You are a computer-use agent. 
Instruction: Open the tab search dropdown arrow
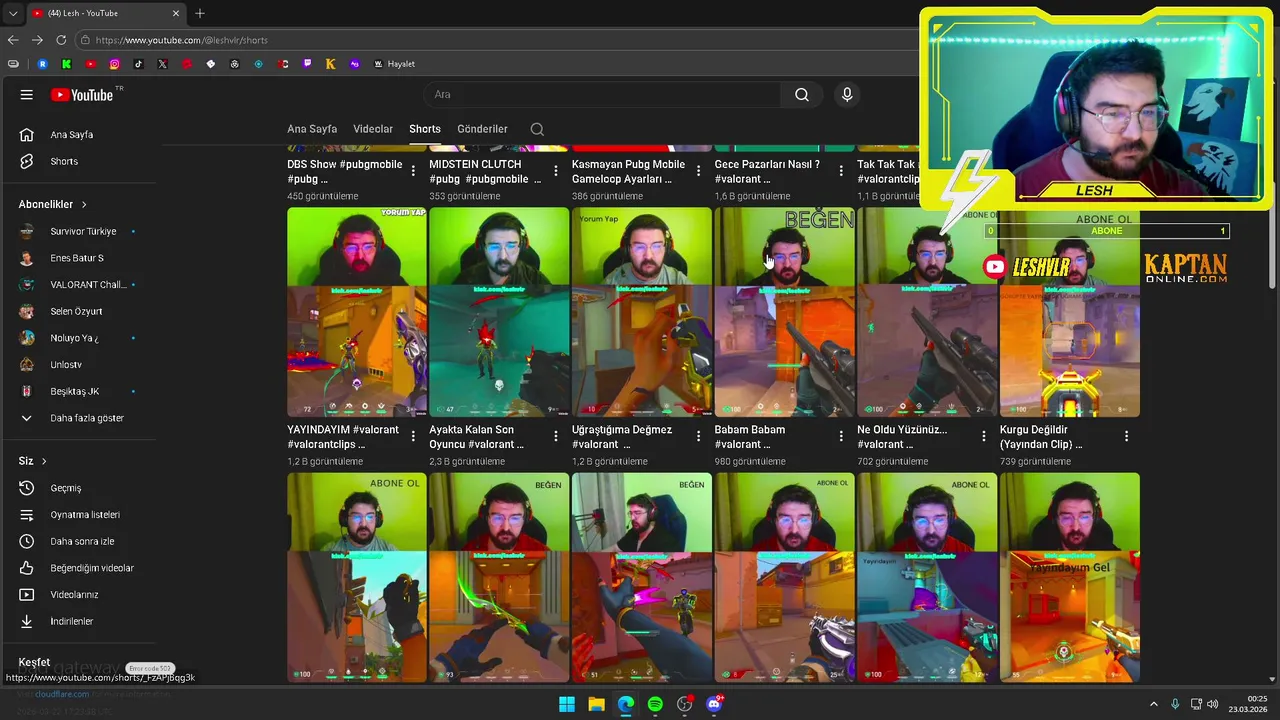[x=13, y=13]
